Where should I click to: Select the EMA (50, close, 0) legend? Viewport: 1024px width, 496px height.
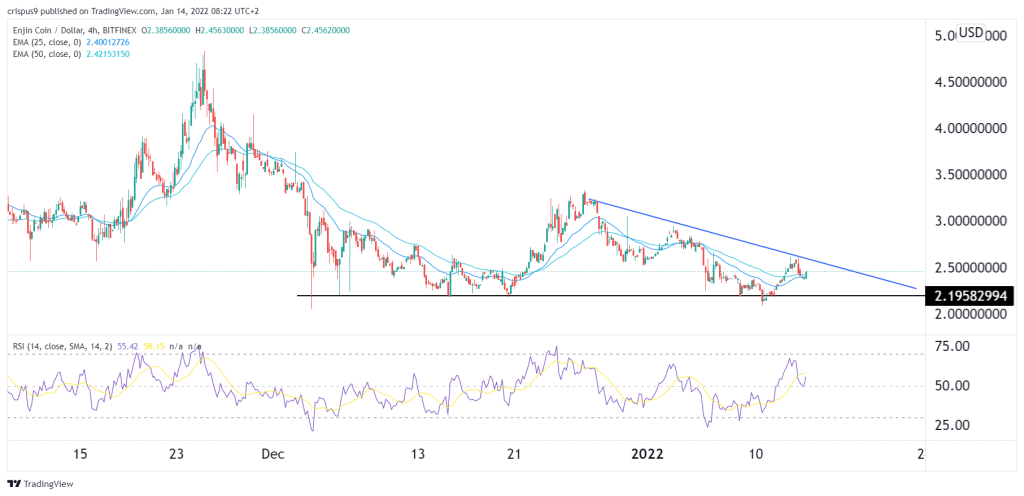point(47,53)
